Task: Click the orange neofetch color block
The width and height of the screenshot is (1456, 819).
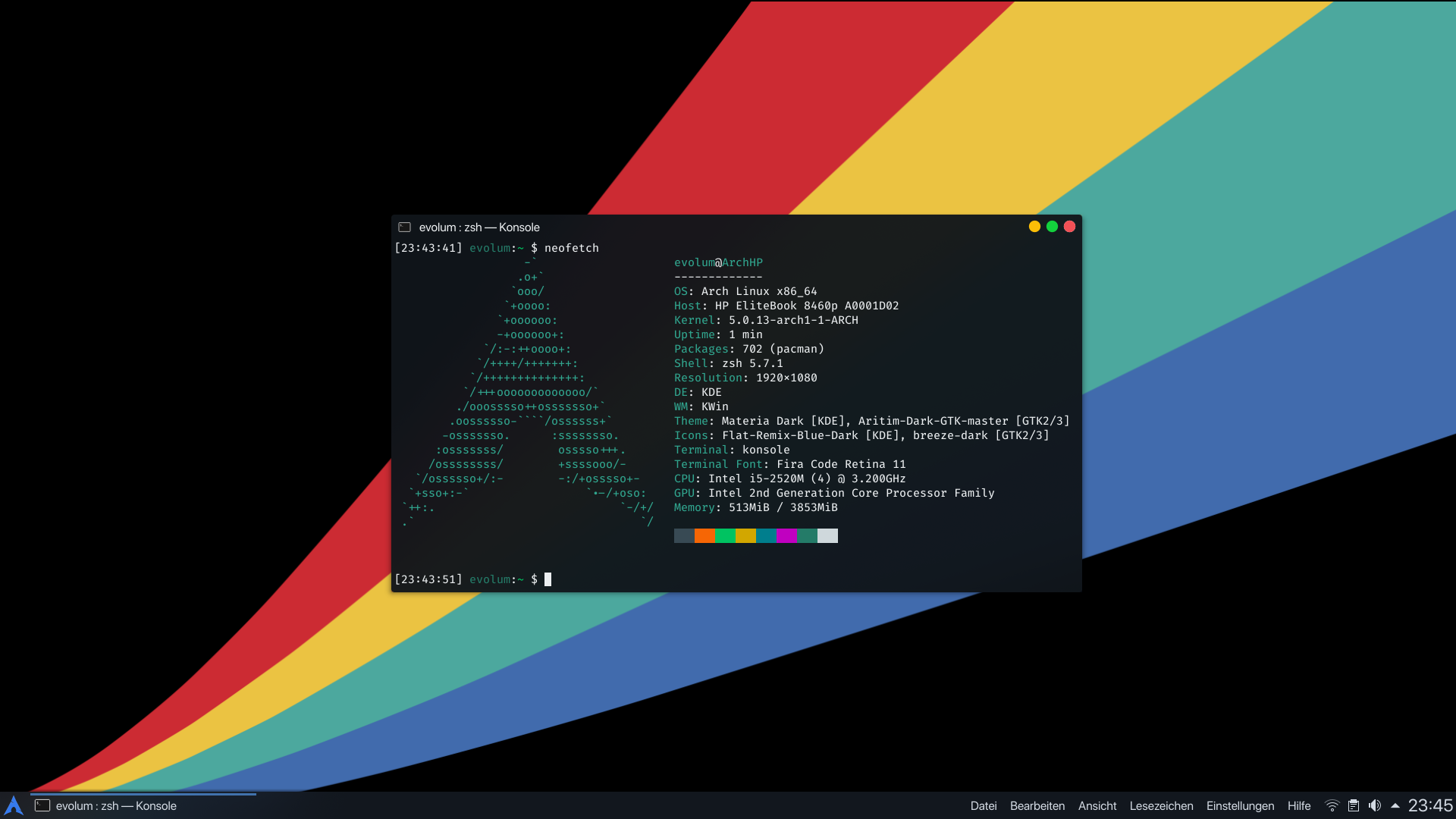Action: [x=704, y=536]
